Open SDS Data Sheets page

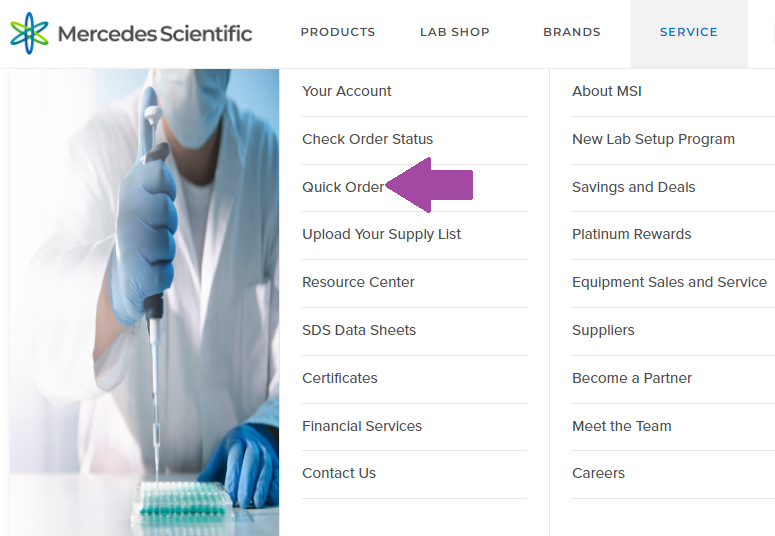pyautogui.click(x=359, y=330)
